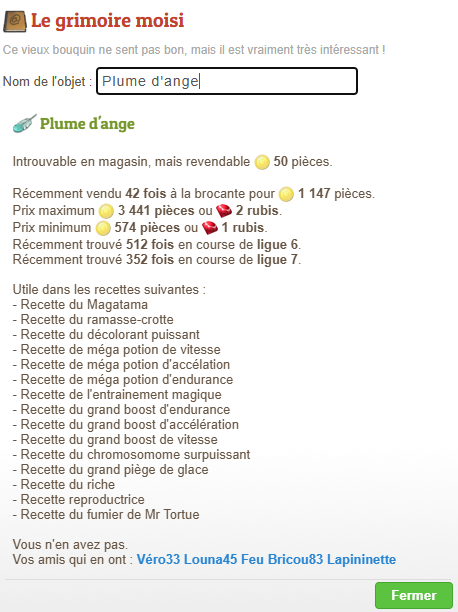Select the Recette du fumier de Mr Tortue entry
Image resolution: width=458 pixels, height=612 pixels.
106,514
